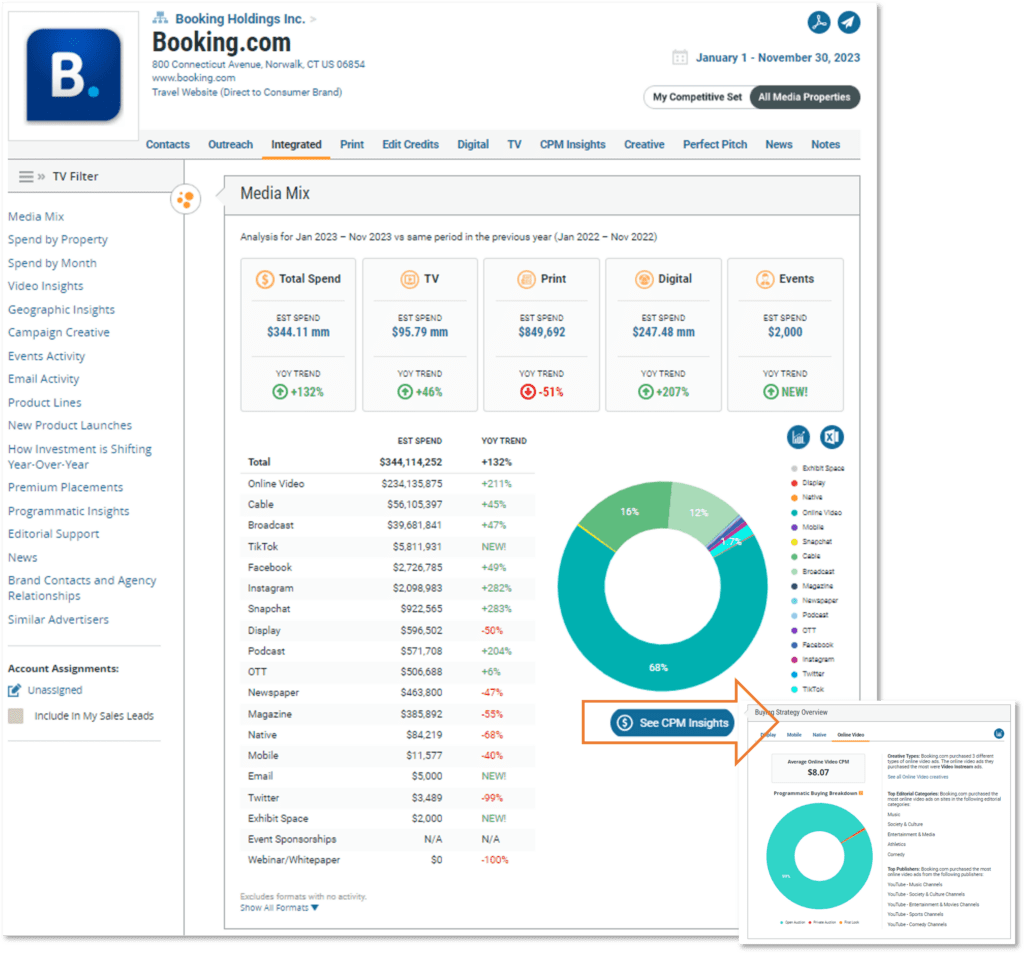Screen dimensions: 1024x953
Task: Open the Outreach tab
Action: [231, 144]
